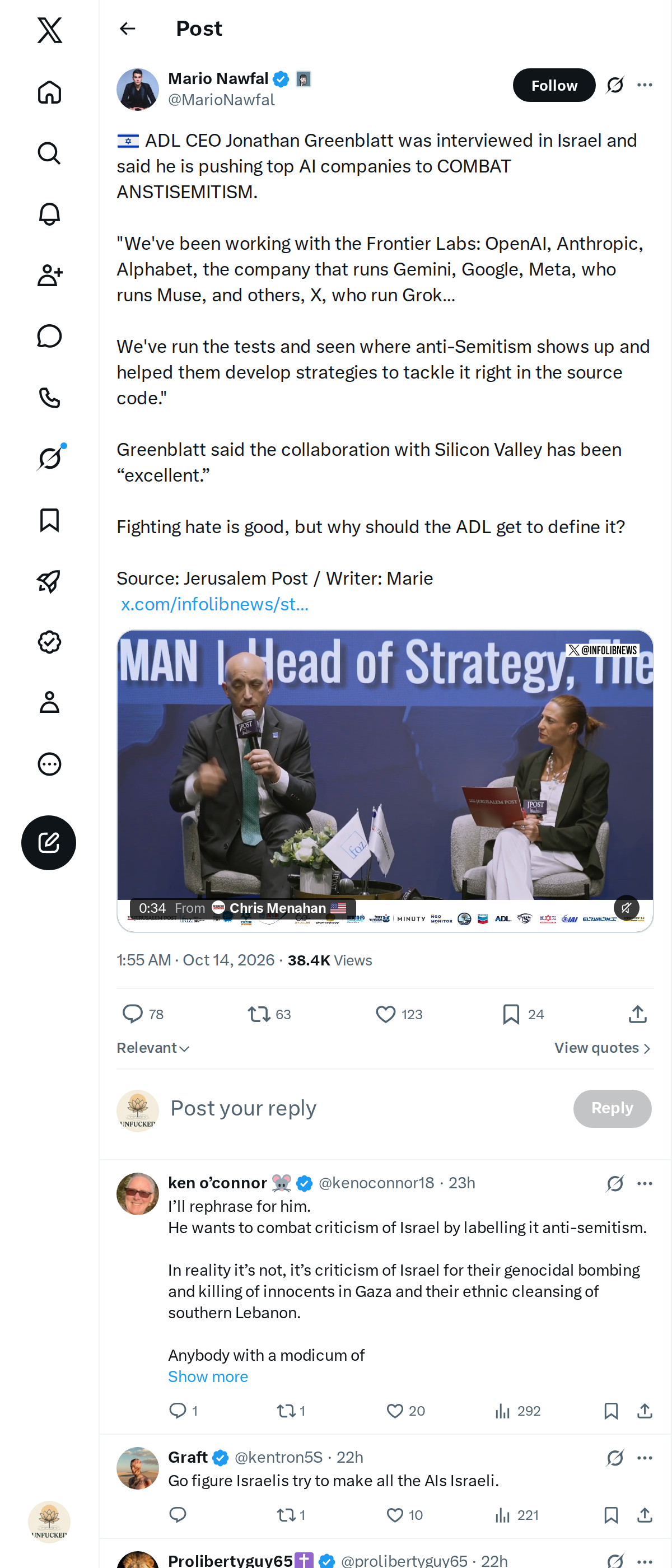
Task: Go back using the arrow icon
Action: coord(127,29)
